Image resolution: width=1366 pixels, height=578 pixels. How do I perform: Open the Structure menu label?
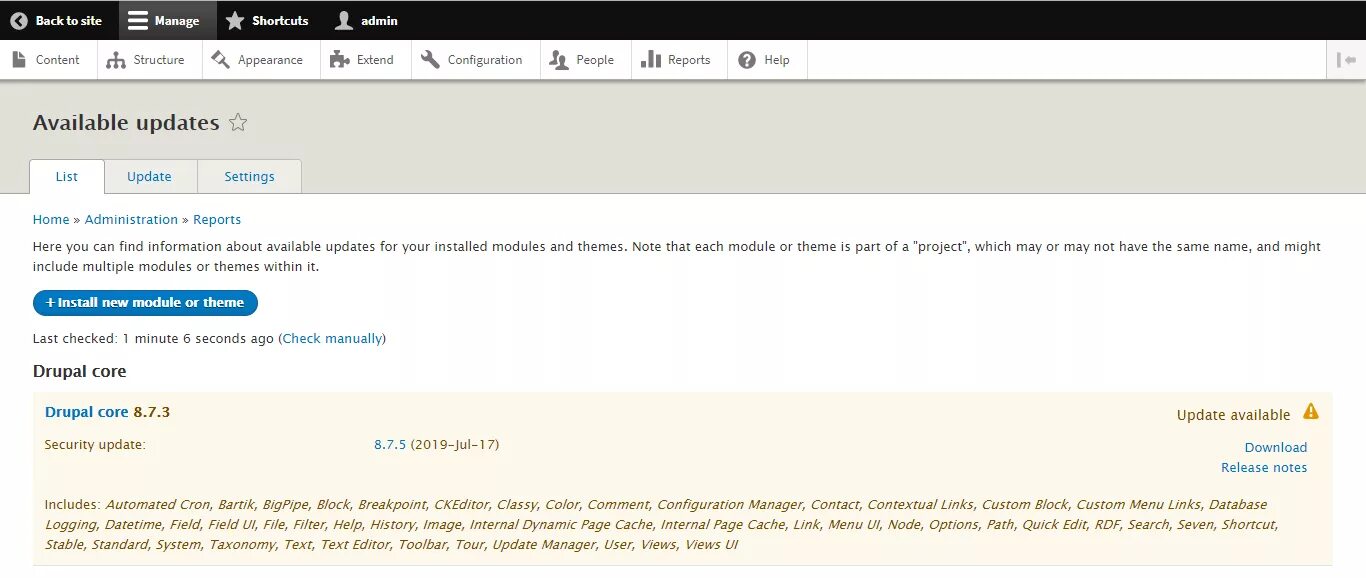pos(159,60)
